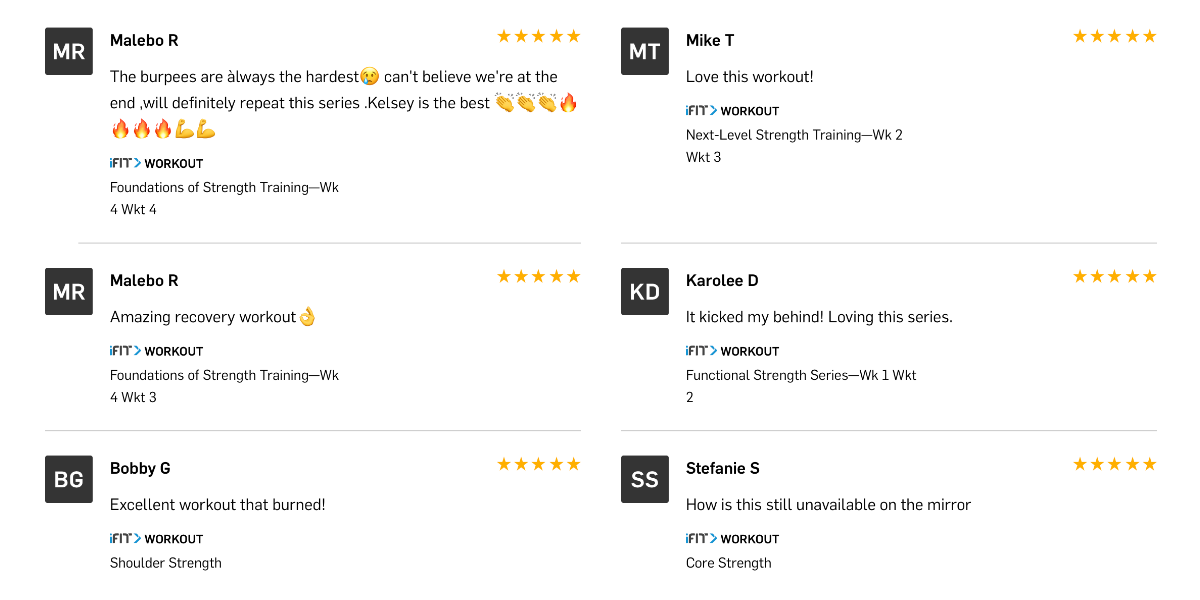The width and height of the screenshot is (1200, 600).
Task: Click the BG avatar for Bobby G
Action: [x=69, y=479]
